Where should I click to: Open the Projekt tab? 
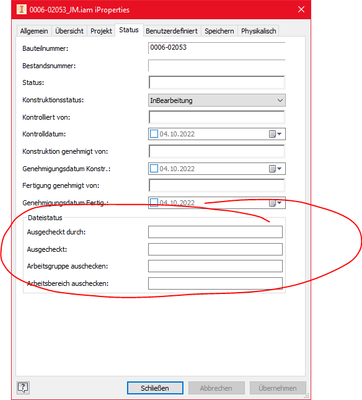click(x=101, y=31)
